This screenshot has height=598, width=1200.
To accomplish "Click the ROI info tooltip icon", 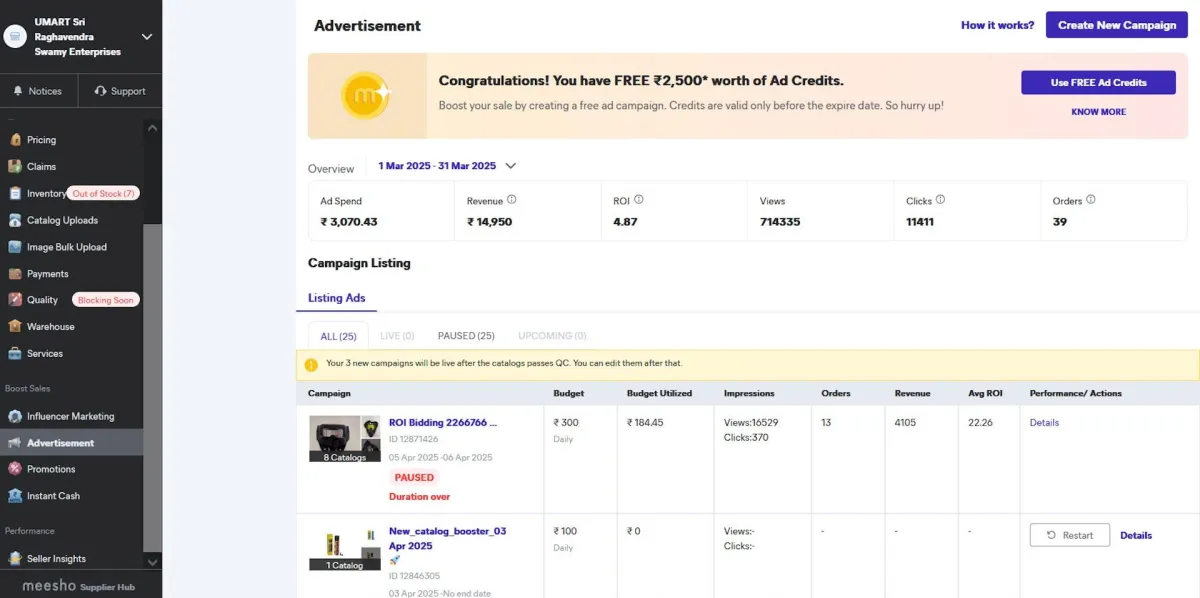I will [639, 200].
